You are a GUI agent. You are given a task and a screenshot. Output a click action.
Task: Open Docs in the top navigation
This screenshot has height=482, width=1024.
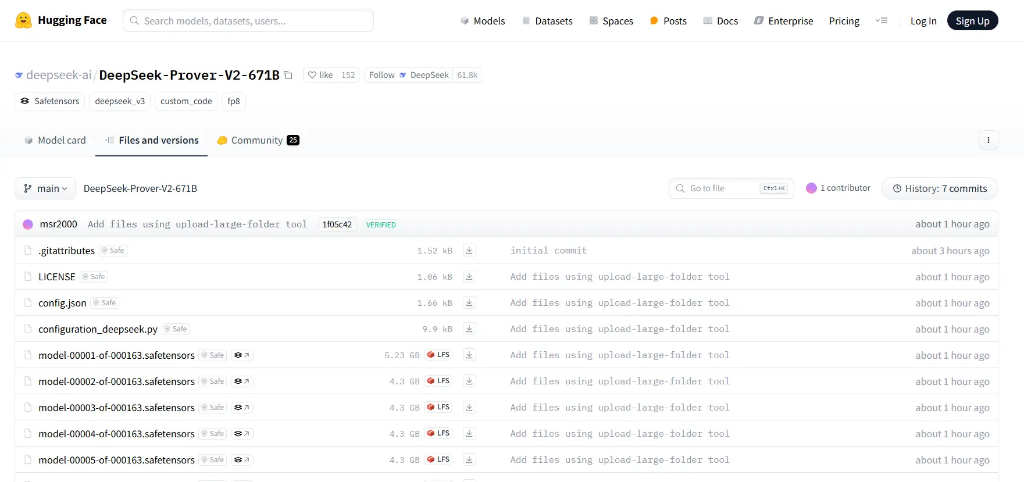[x=720, y=21]
